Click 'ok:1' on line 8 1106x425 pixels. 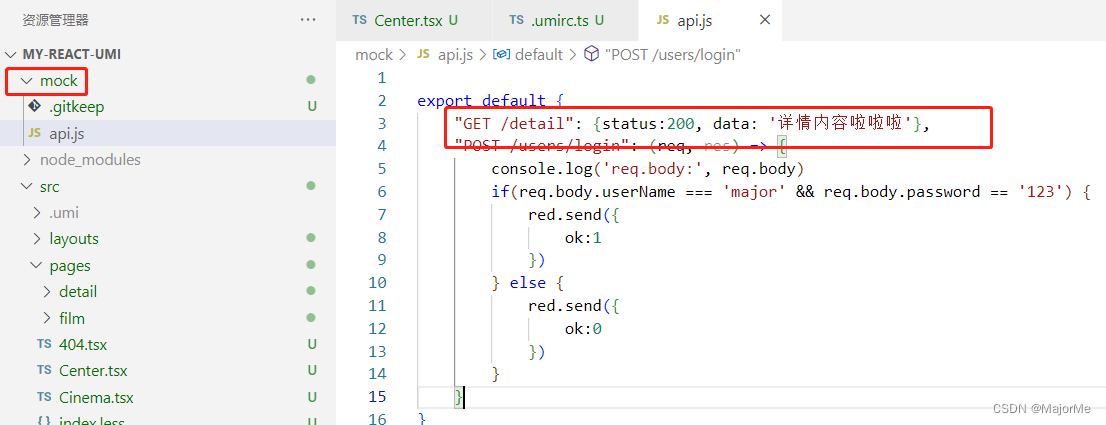click(x=583, y=238)
